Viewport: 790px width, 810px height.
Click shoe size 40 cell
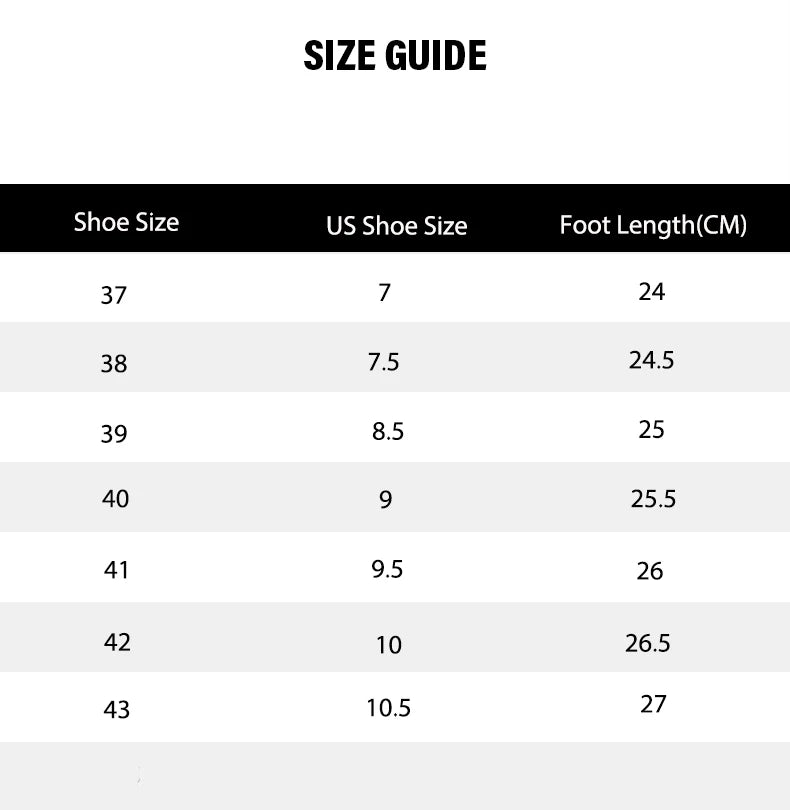(x=116, y=498)
